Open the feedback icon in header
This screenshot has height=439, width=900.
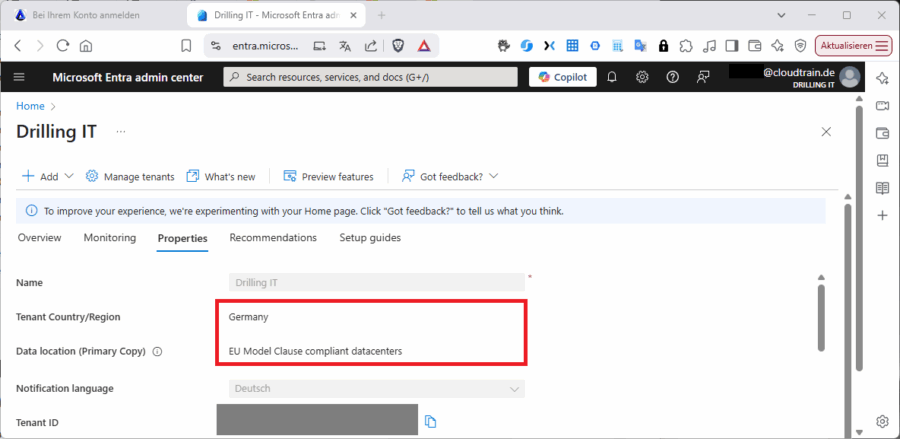pos(703,77)
